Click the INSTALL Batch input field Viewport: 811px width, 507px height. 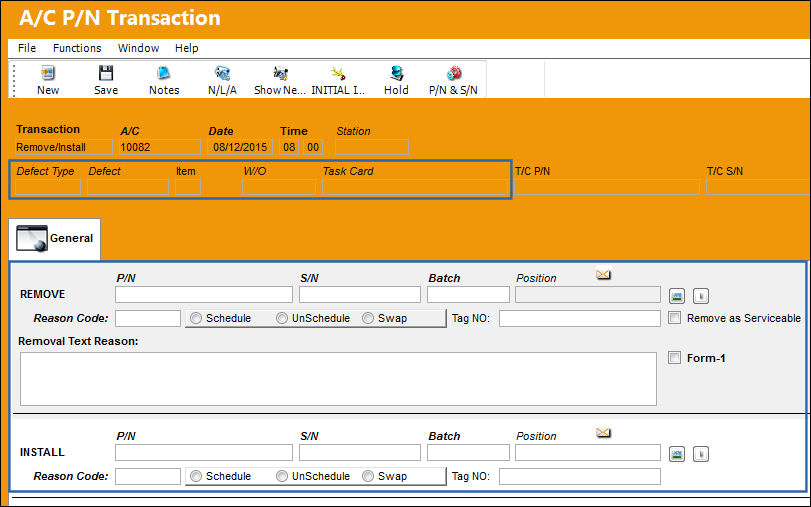[468, 453]
